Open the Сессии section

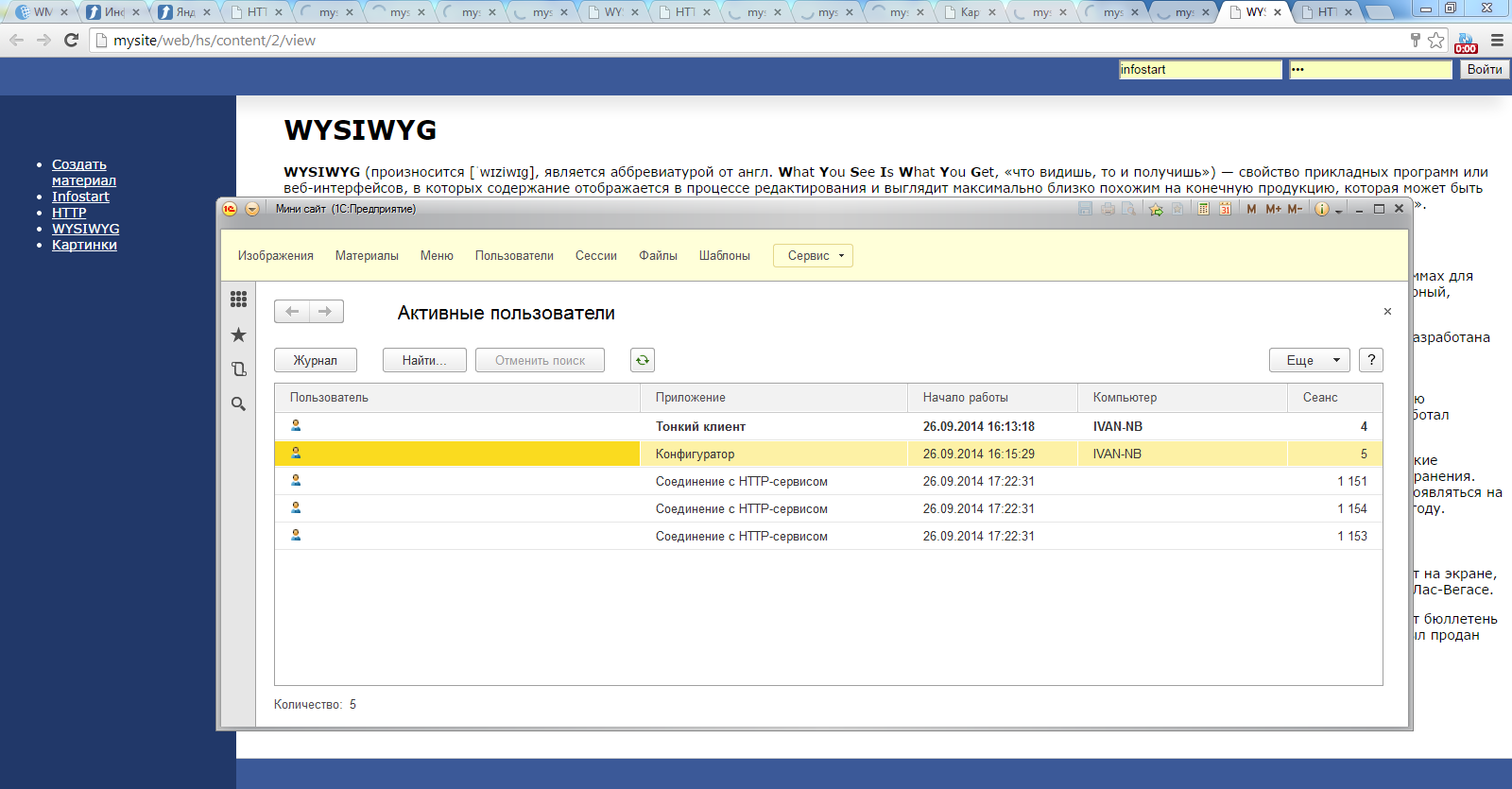coord(596,255)
